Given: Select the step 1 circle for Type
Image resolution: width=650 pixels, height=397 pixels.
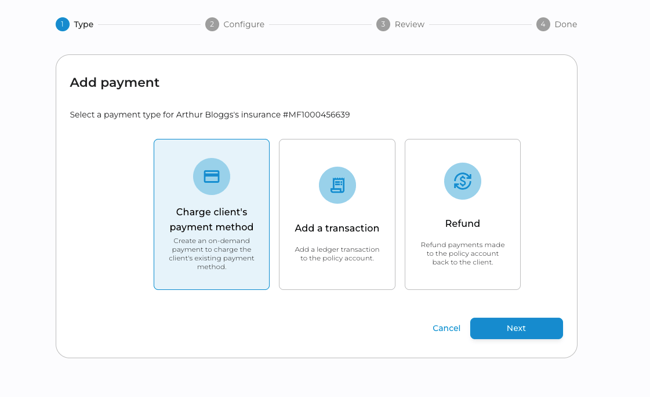Looking at the screenshot, I should coord(62,24).
